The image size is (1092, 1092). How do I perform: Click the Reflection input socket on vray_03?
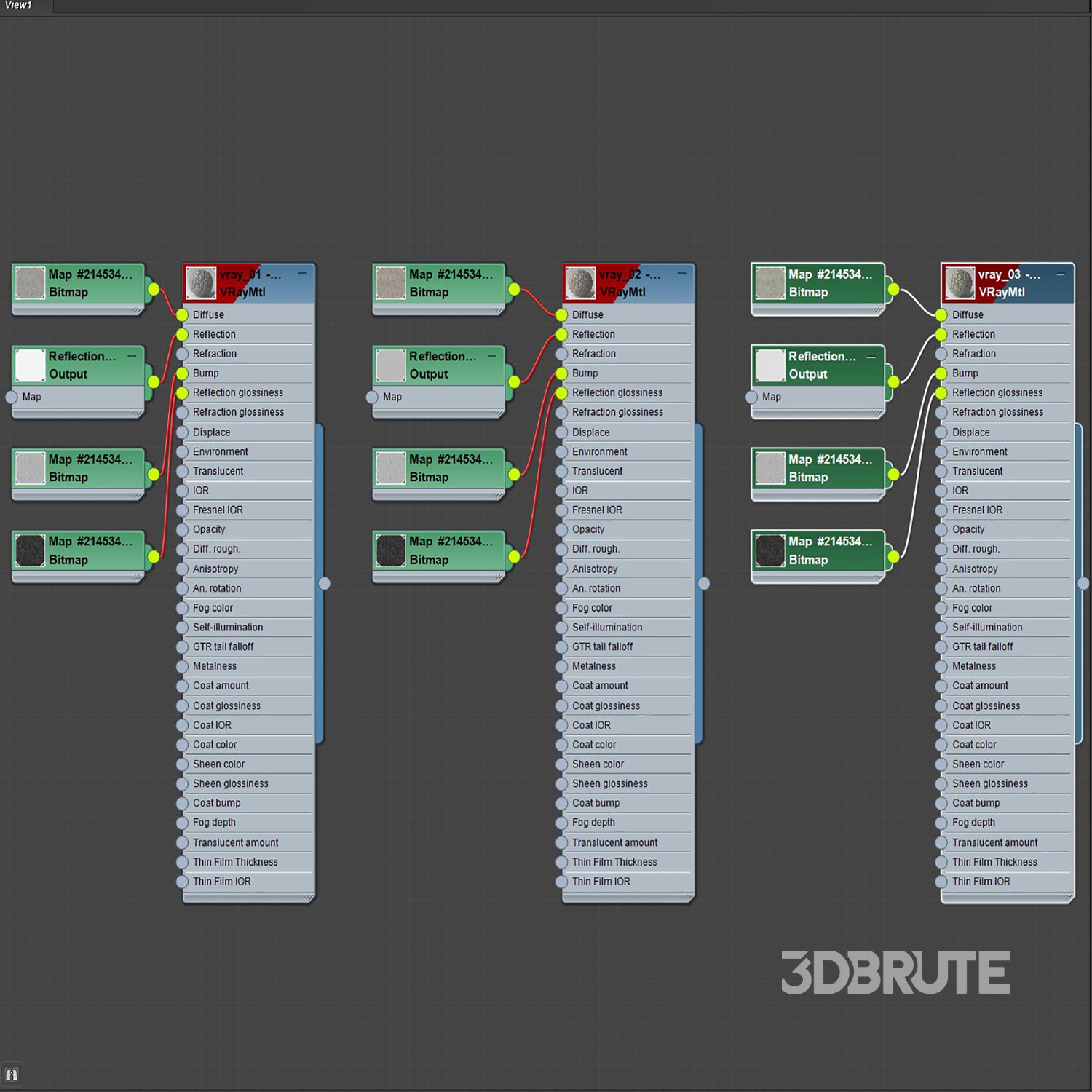(941, 335)
